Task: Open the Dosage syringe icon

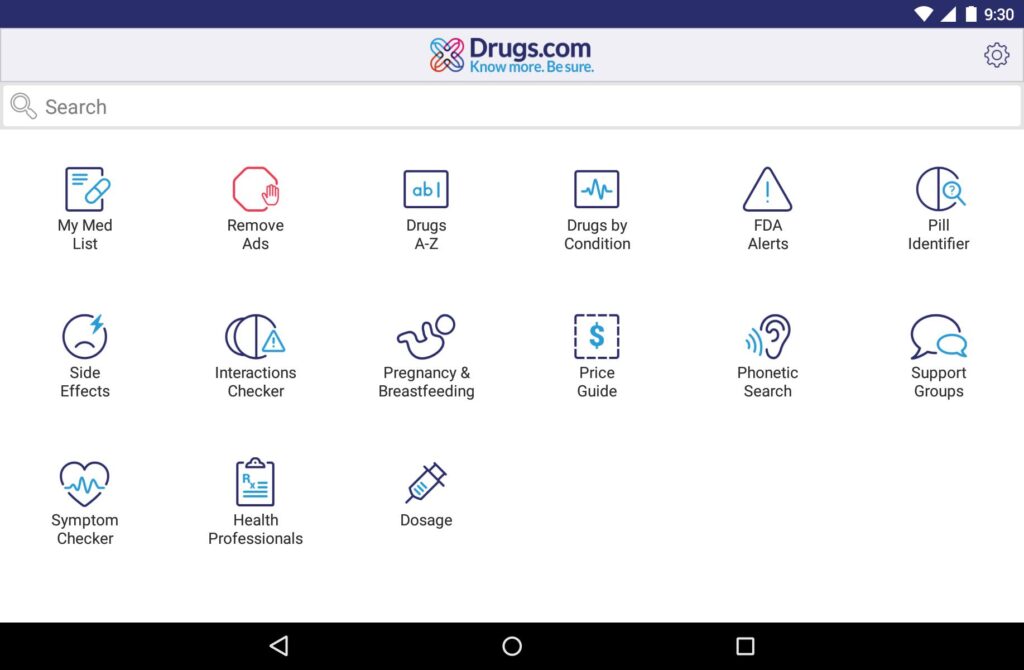Action: click(x=426, y=483)
